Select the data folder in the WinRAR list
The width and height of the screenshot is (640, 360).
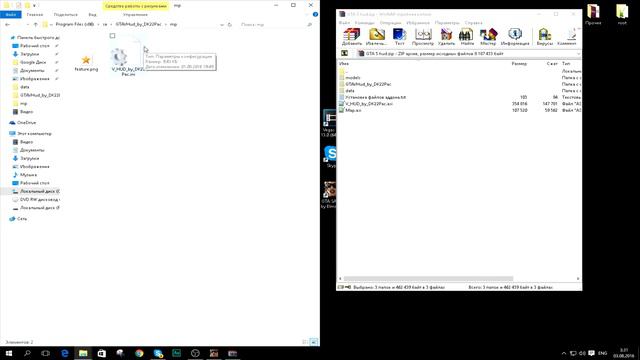tap(350, 91)
